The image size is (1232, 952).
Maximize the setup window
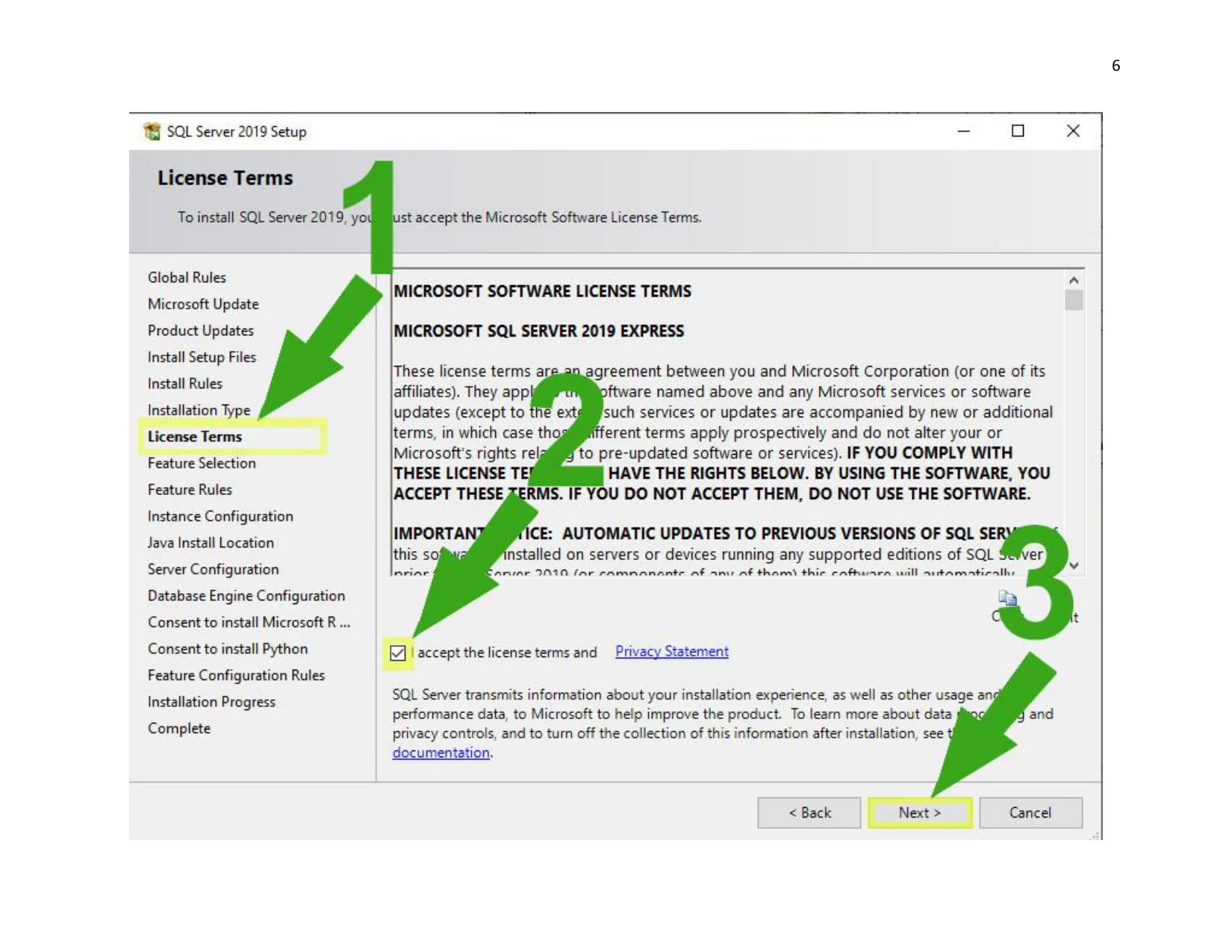(x=1018, y=131)
